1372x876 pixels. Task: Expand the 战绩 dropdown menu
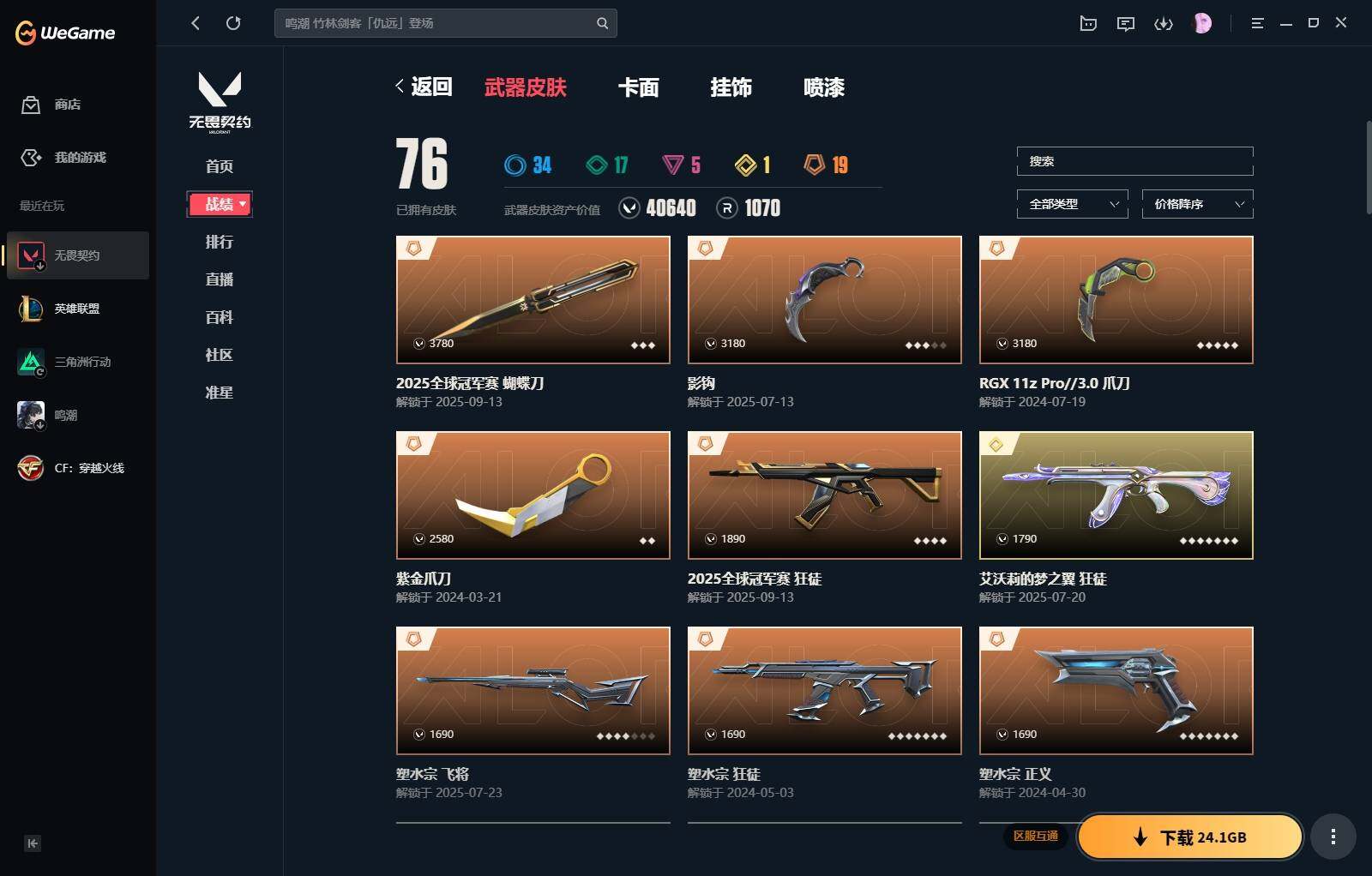tap(220, 204)
